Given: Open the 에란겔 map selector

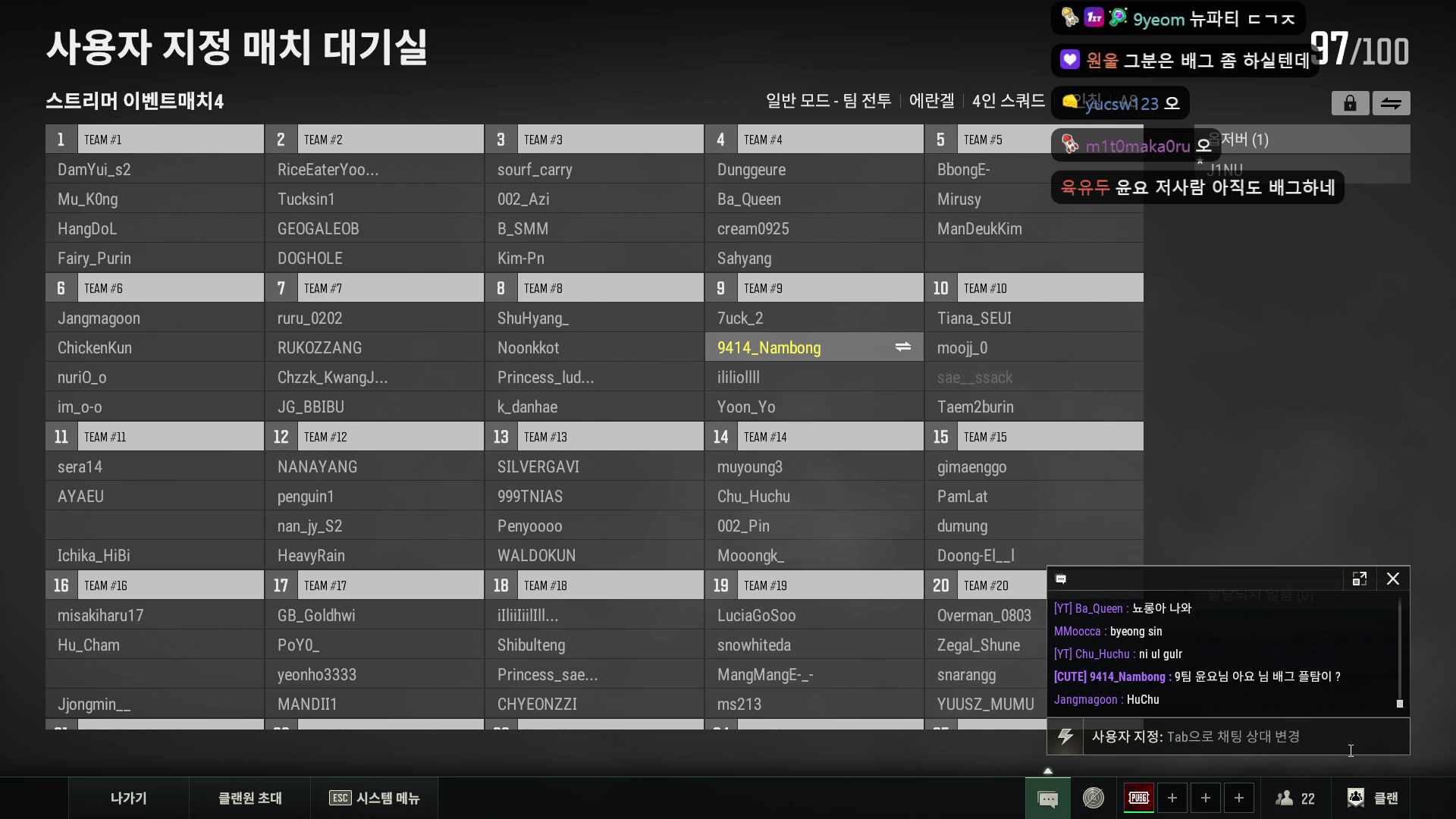Looking at the screenshot, I should tap(931, 101).
